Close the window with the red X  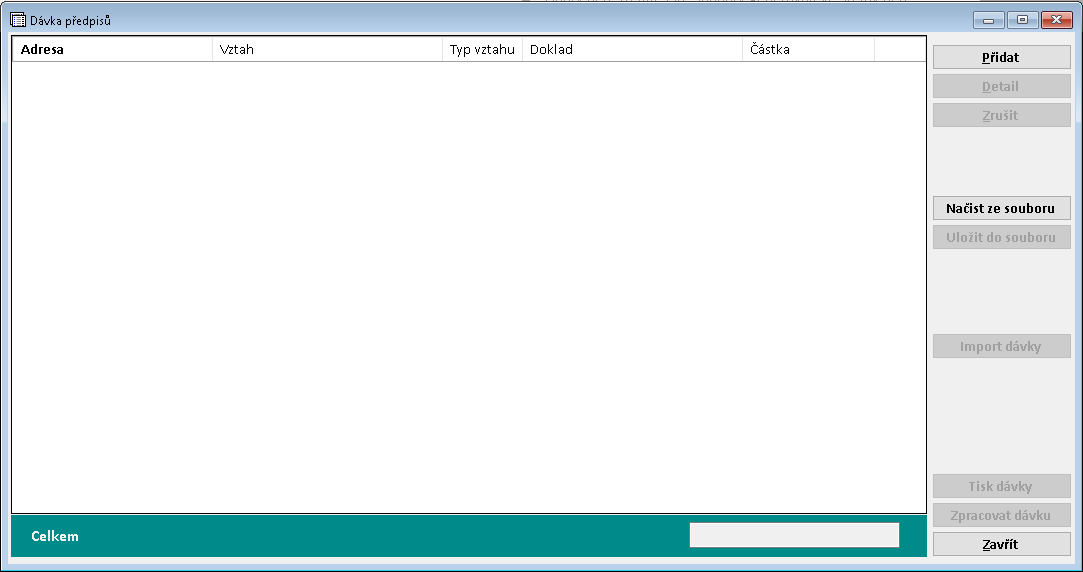[1056, 20]
